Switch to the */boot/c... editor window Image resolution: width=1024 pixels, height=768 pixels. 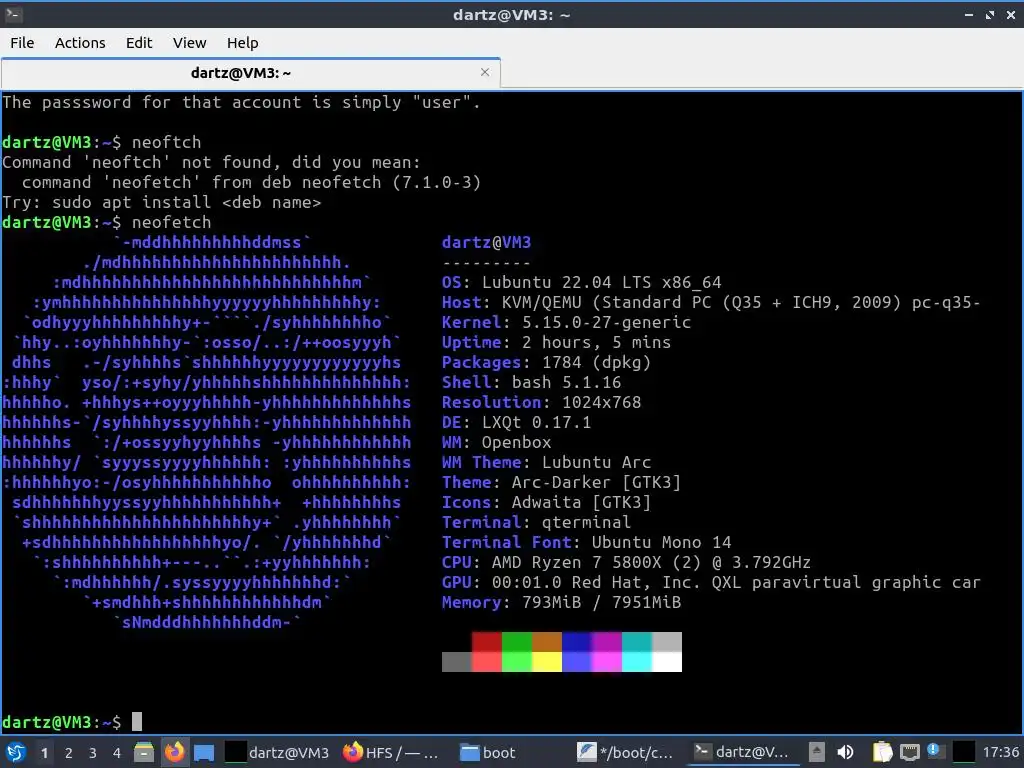[x=626, y=752]
